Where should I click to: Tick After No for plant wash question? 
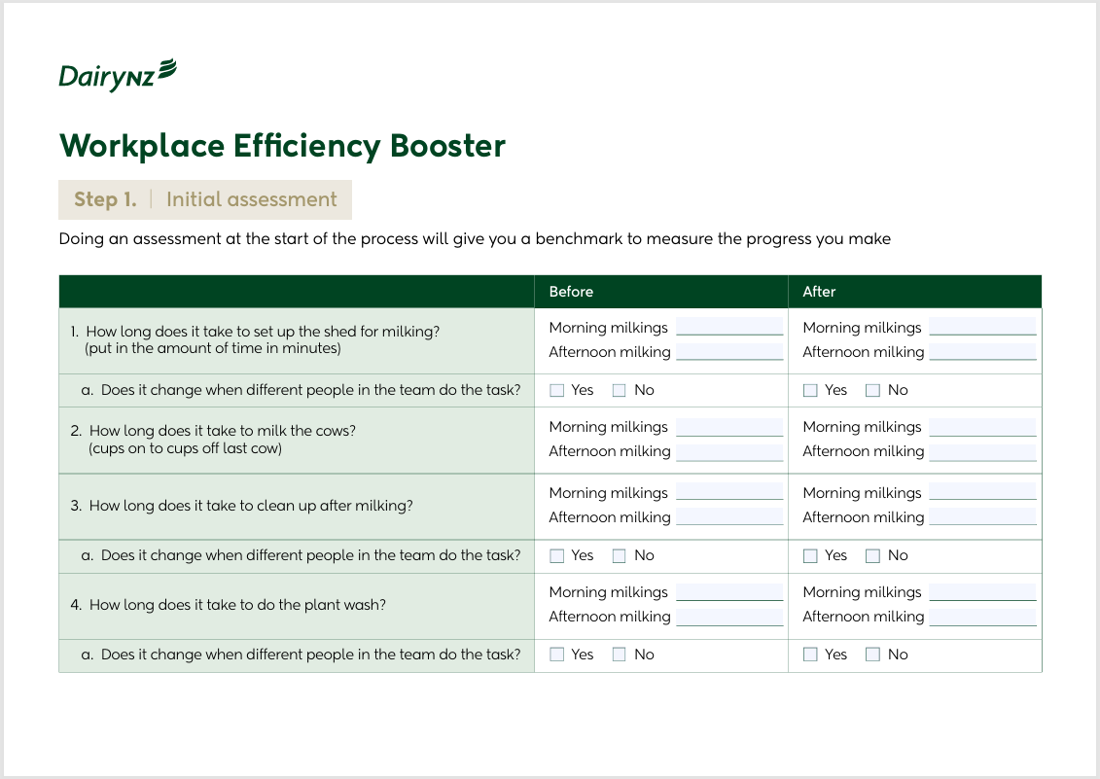point(873,654)
